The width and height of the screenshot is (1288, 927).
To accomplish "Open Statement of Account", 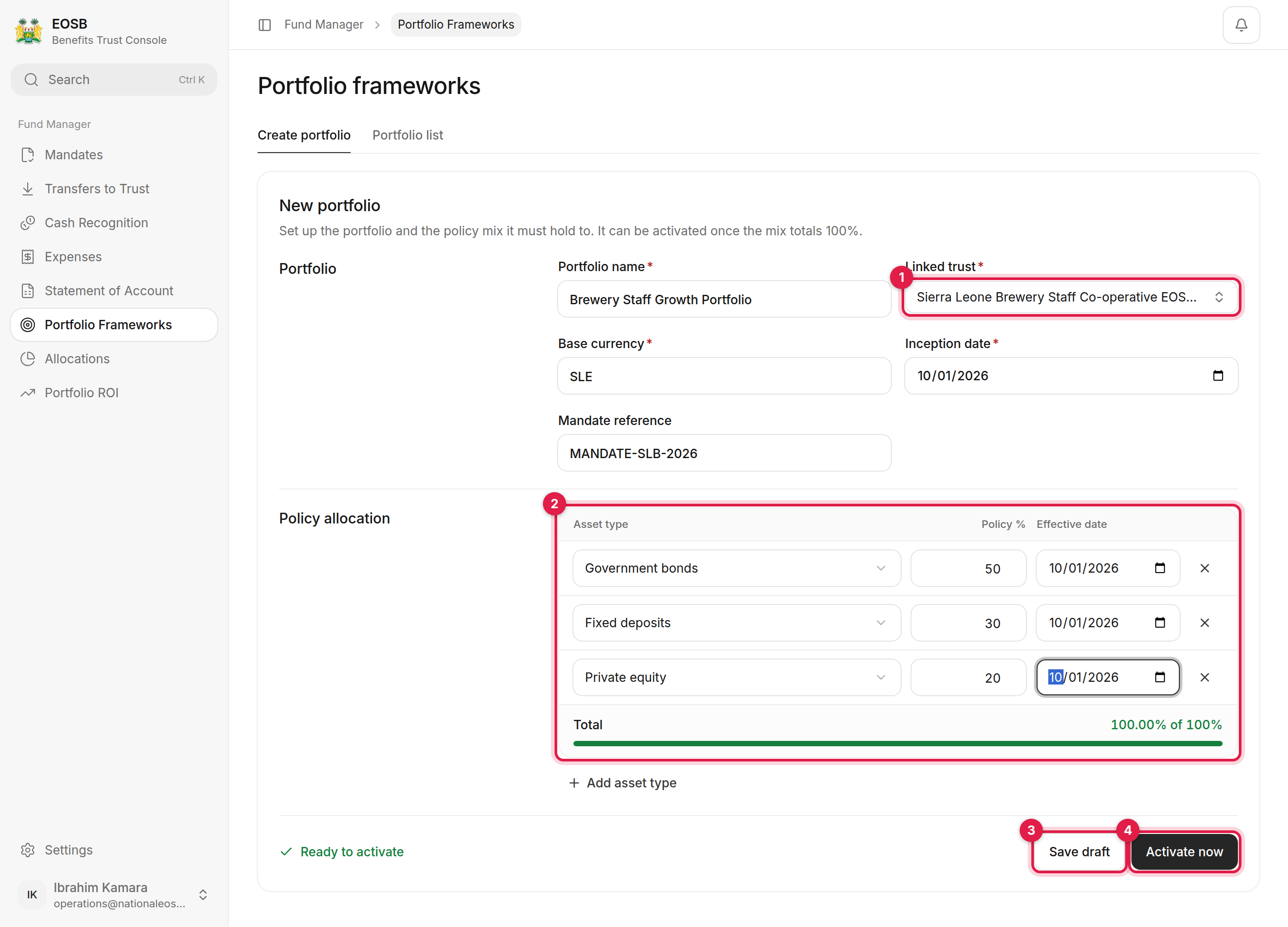I will click(x=114, y=291).
